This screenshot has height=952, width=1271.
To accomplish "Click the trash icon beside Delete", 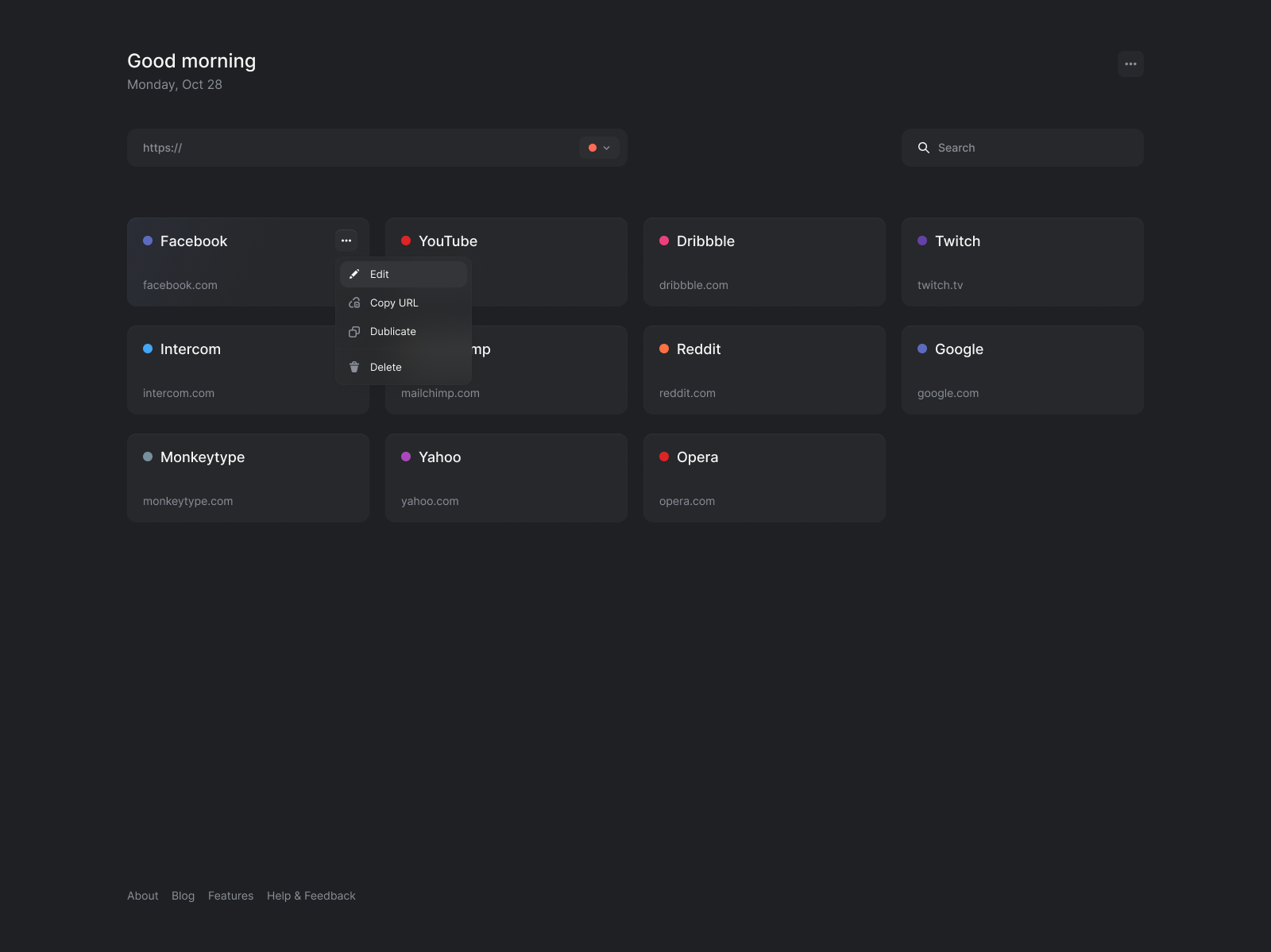I will point(354,367).
